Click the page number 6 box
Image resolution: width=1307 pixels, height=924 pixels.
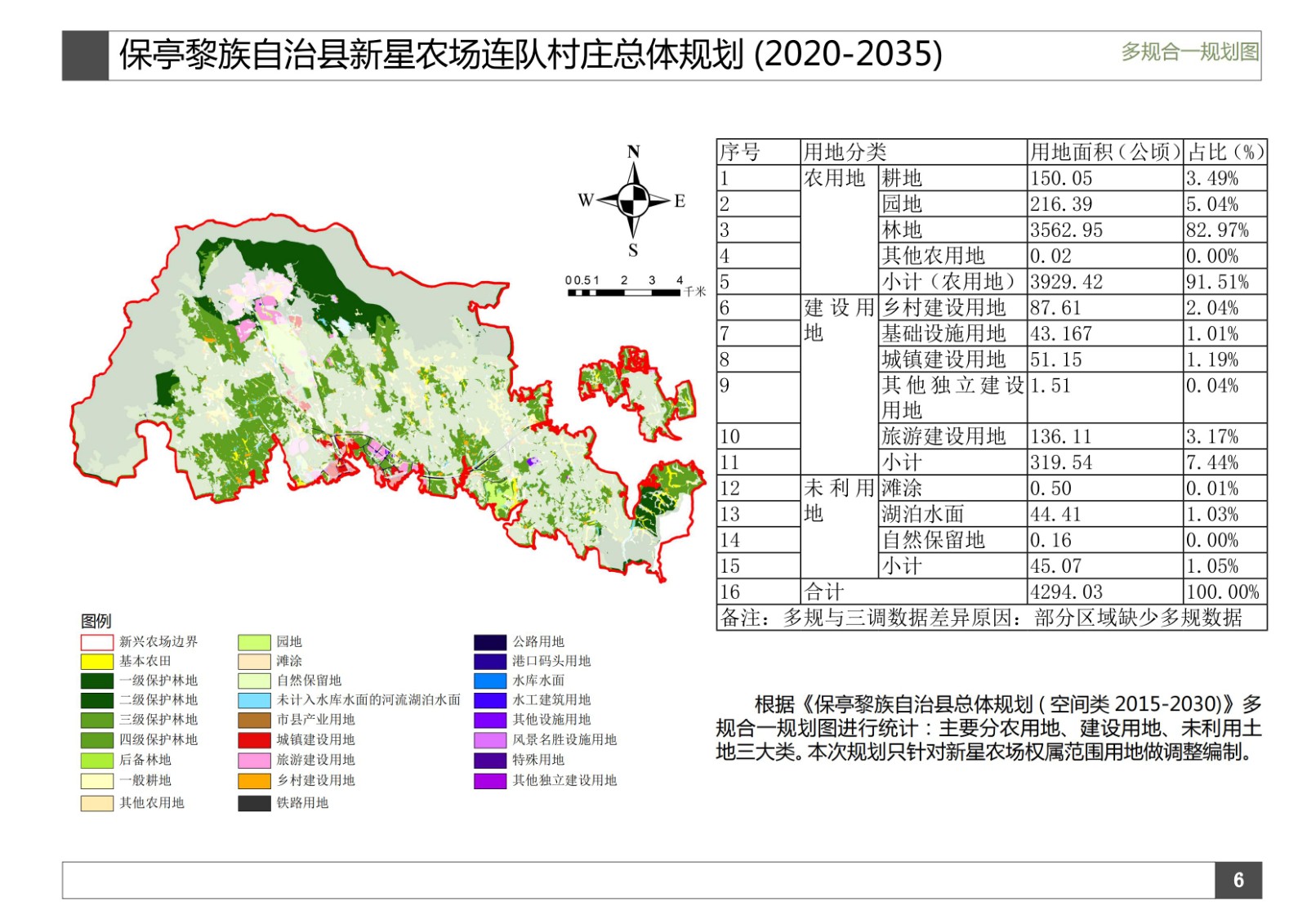[x=1238, y=880]
